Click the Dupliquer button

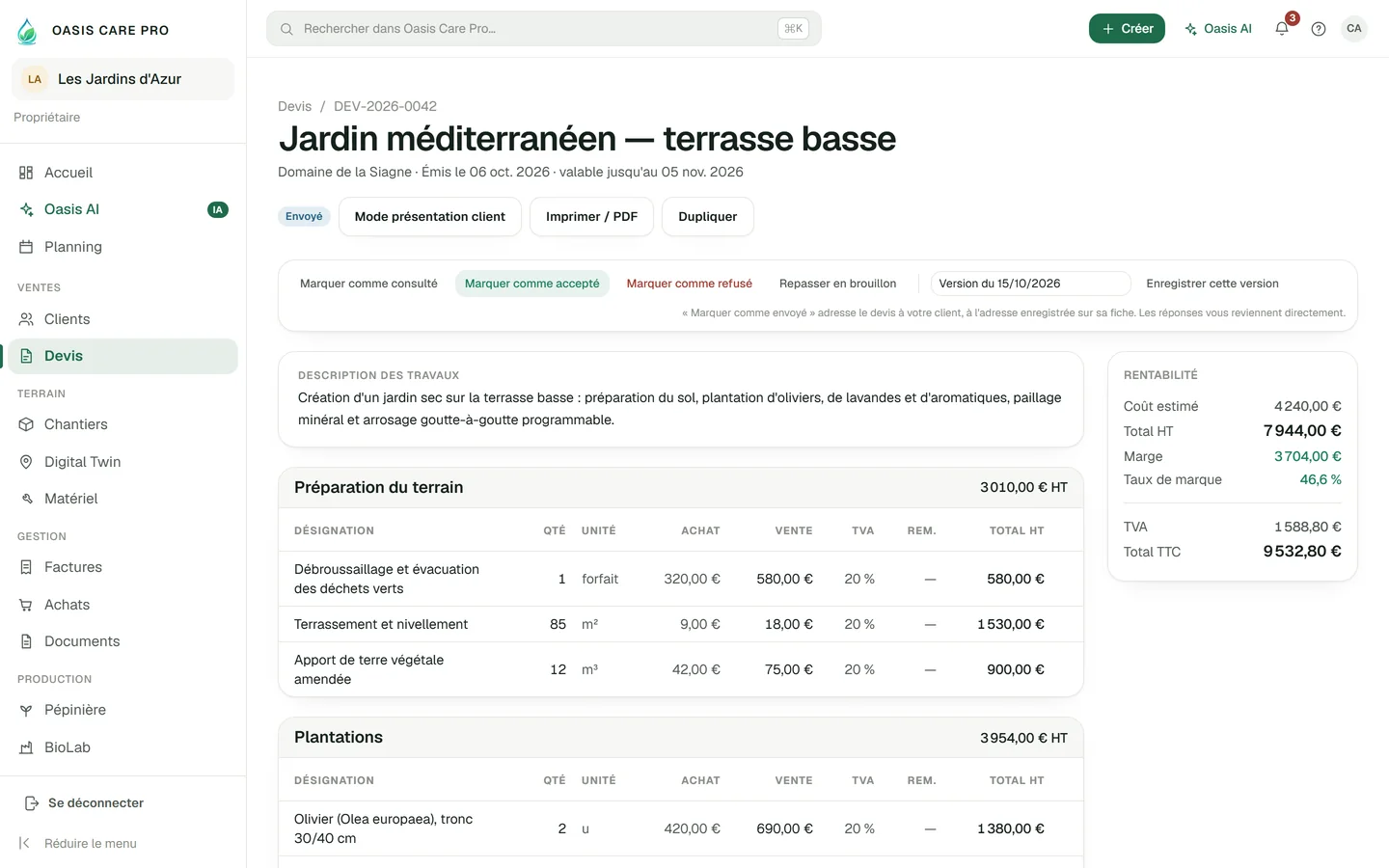[x=708, y=217]
